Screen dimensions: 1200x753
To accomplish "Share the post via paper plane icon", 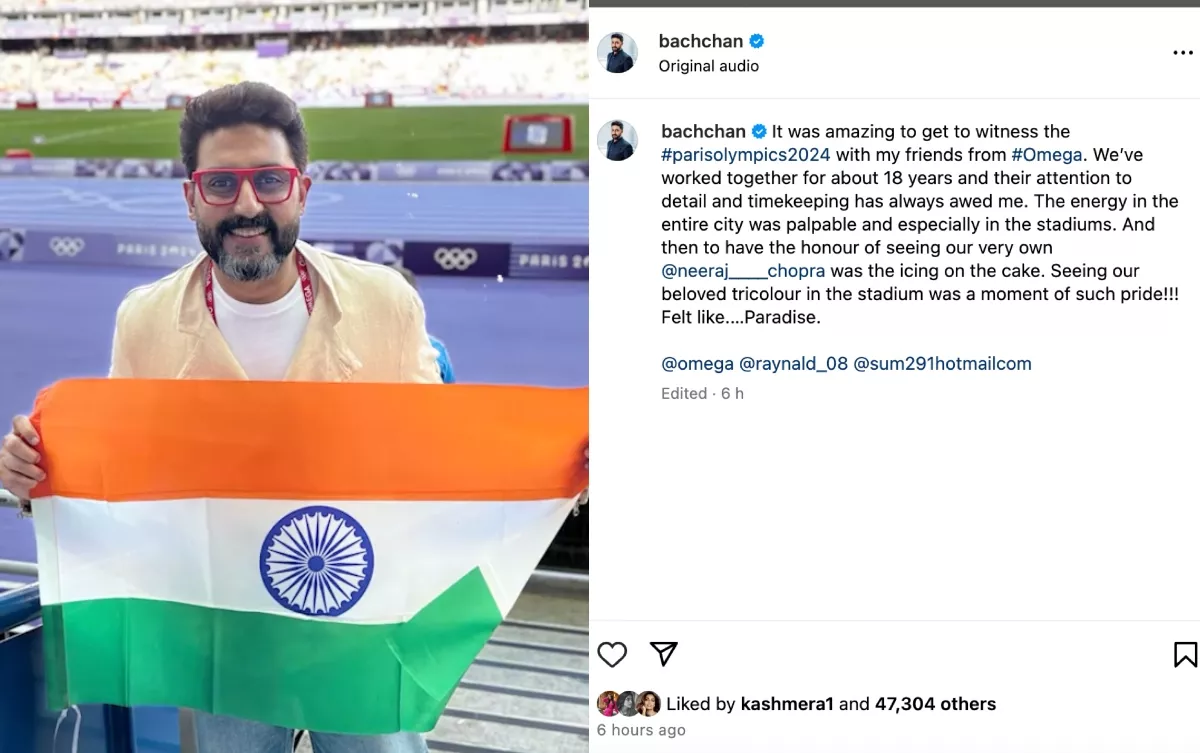I will click(x=664, y=654).
